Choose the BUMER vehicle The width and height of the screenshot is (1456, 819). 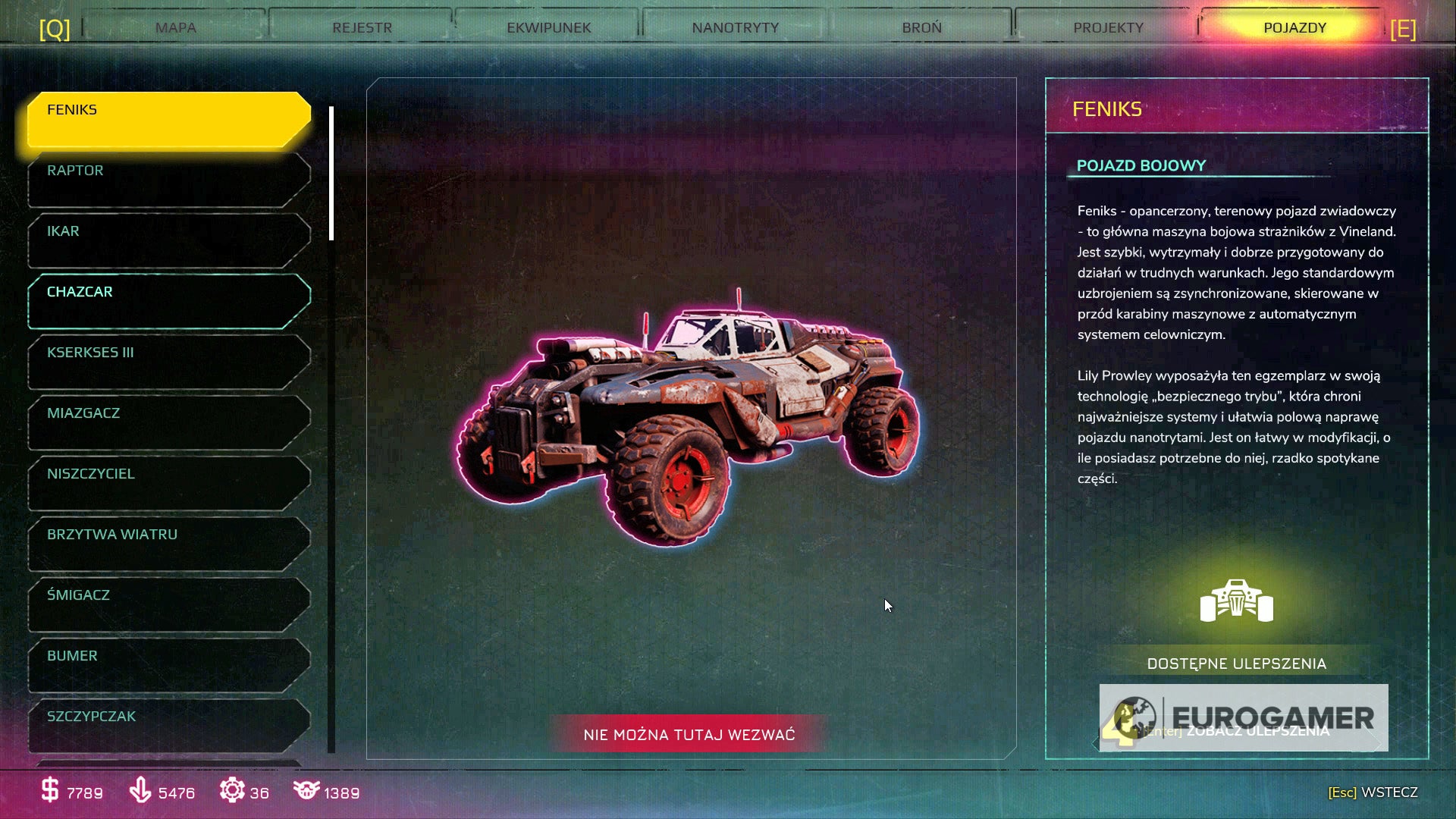pyautogui.click(x=169, y=665)
